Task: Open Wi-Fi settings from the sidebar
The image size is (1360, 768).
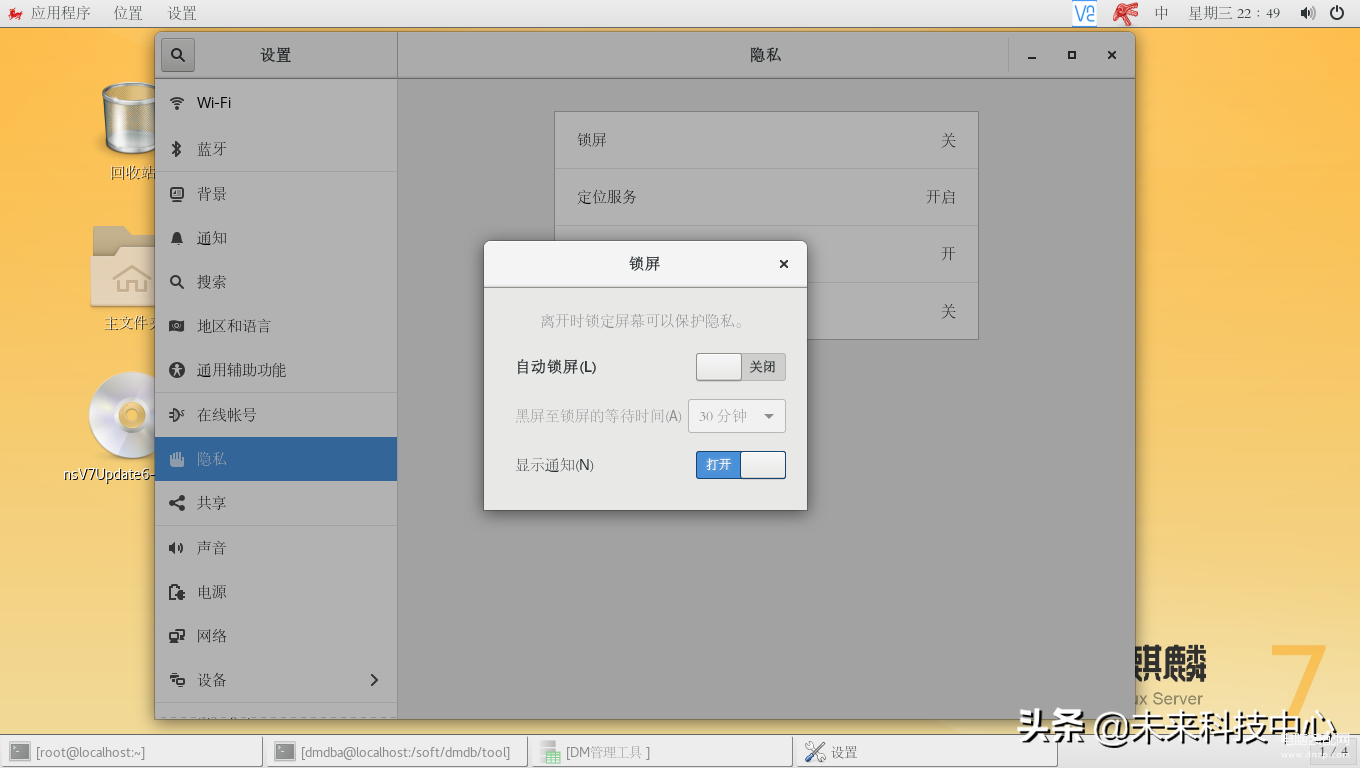Action: [276, 103]
